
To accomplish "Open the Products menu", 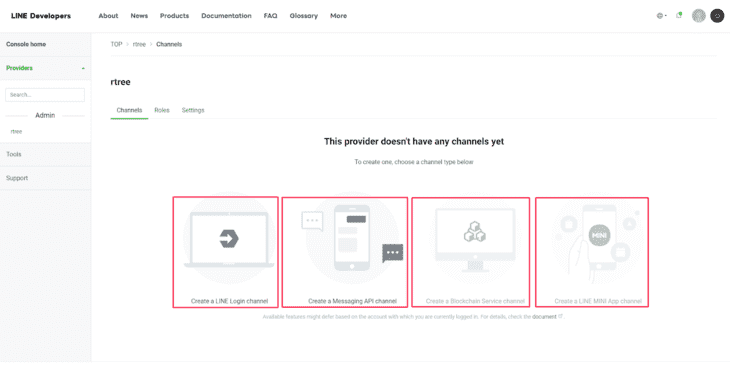I will (175, 16).
